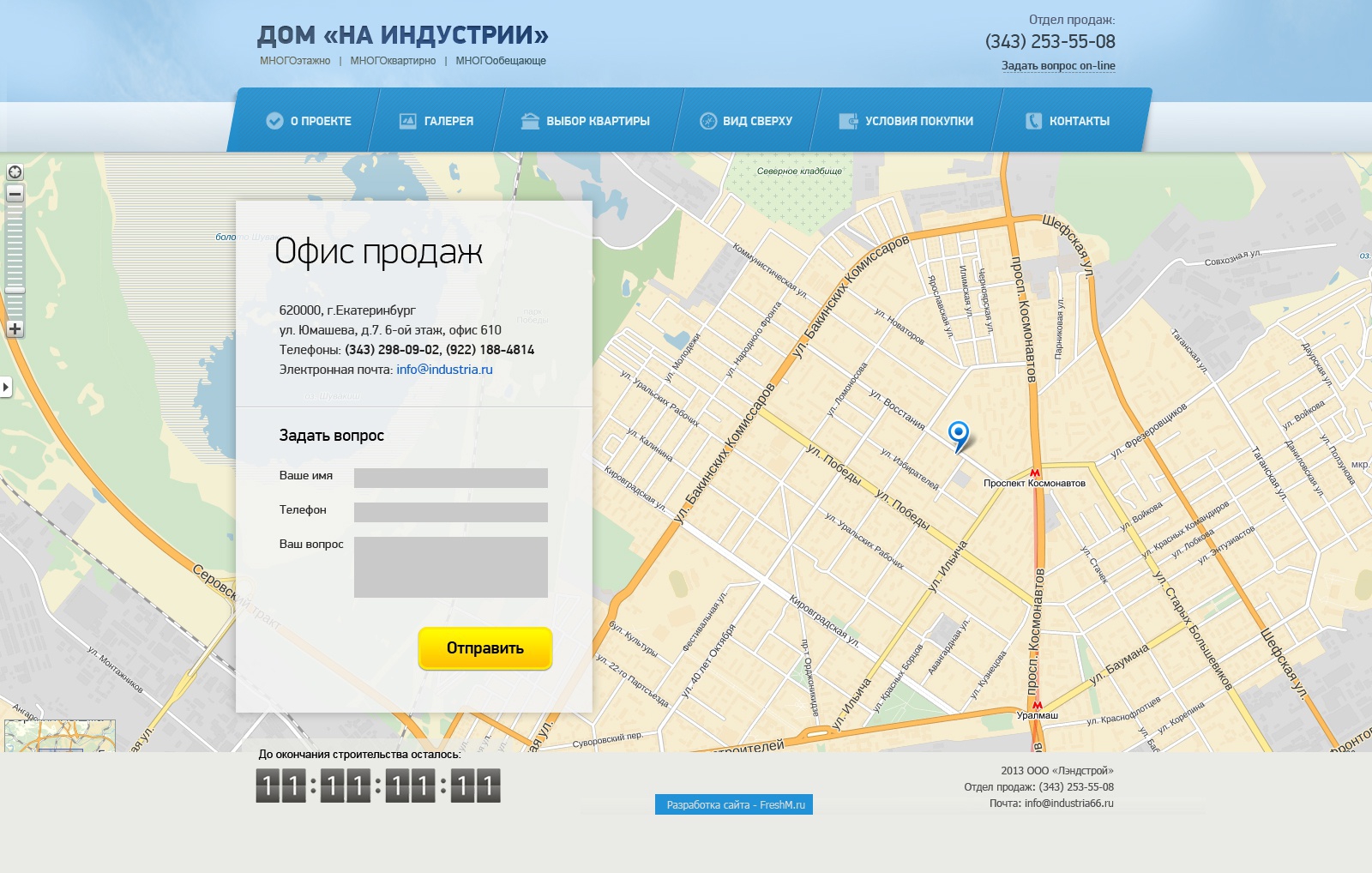The height and width of the screenshot is (873, 1372).
Task: Click the Уралмаш station label
Action: (1038, 715)
